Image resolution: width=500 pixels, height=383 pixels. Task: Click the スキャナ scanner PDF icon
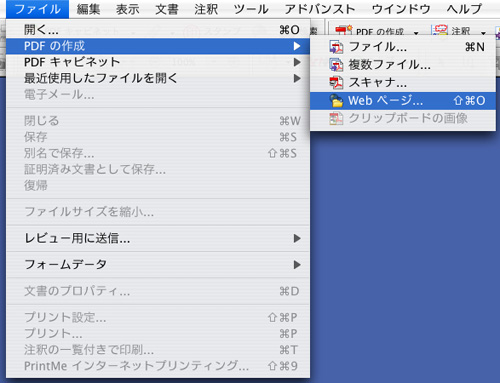[x=336, y=83]
